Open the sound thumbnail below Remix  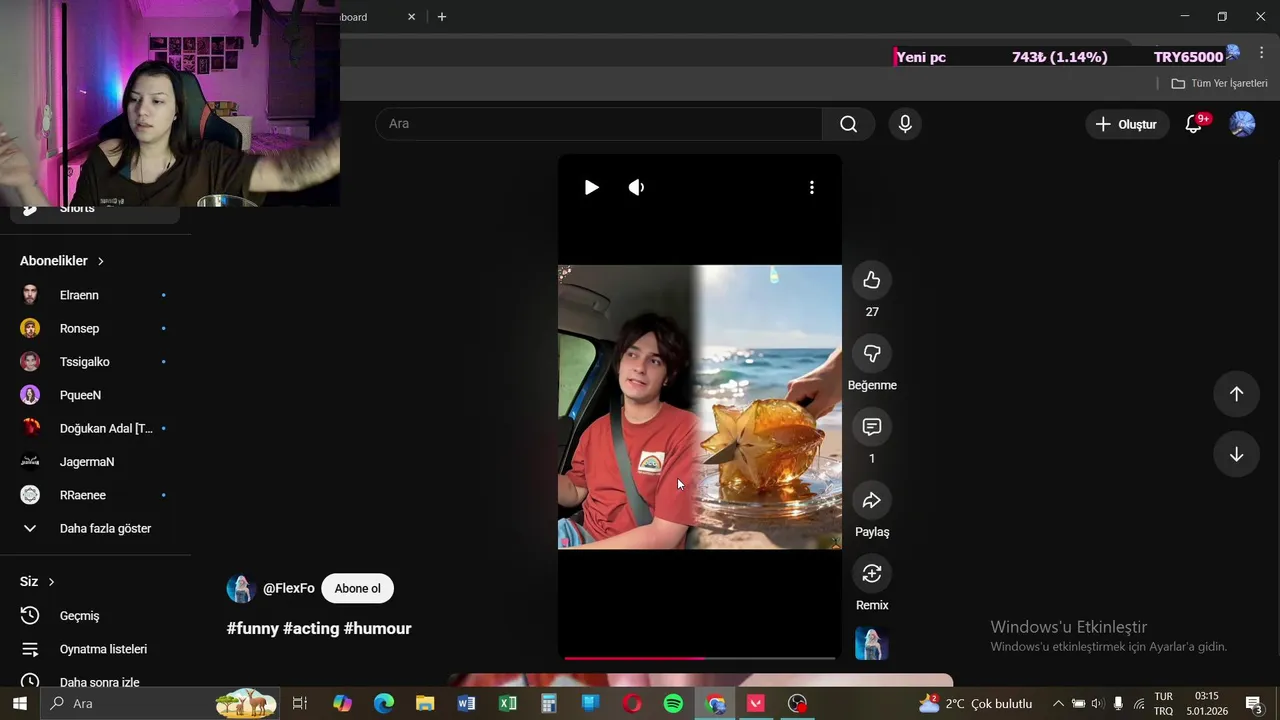872,643
